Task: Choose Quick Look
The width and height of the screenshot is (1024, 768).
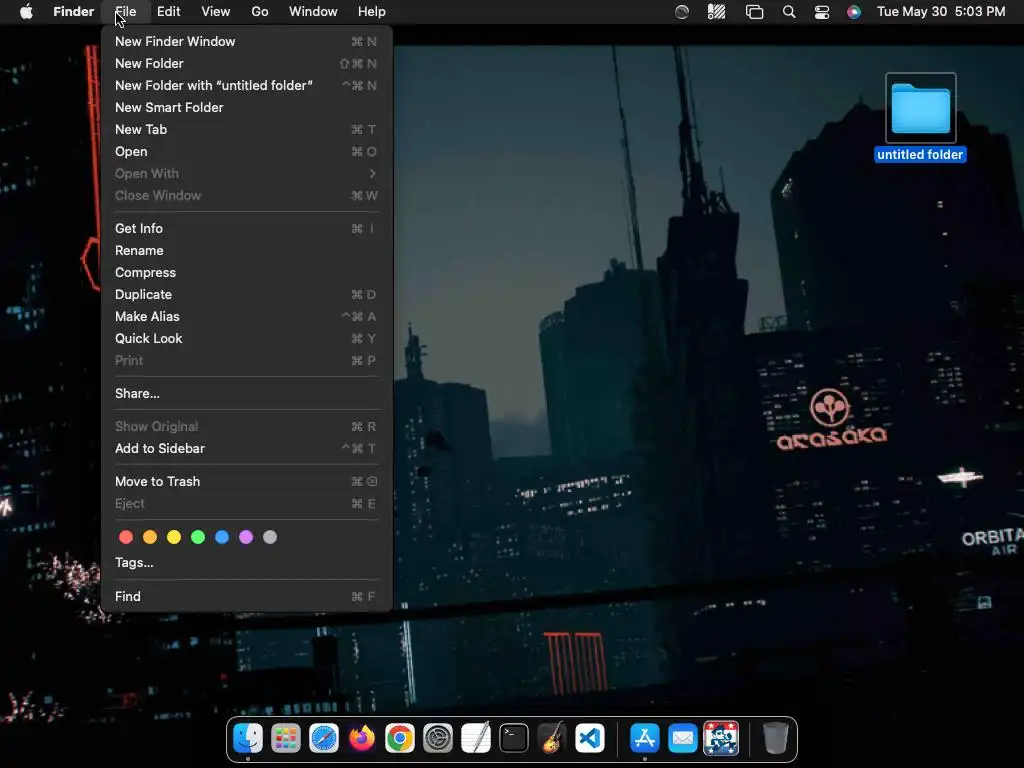Action: [247, 338]
